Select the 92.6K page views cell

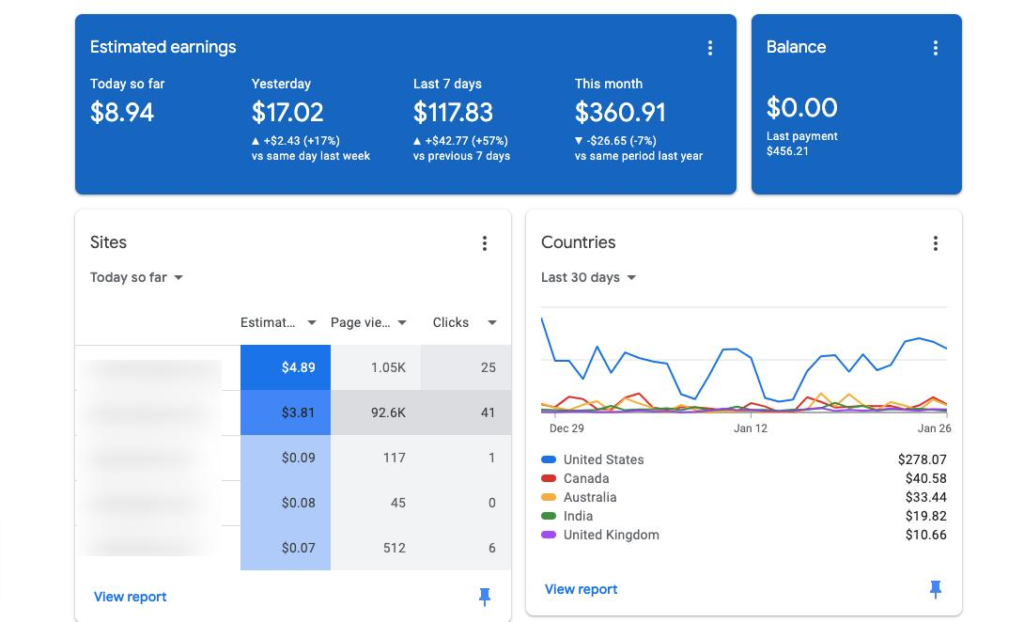[x=376, y=412]
